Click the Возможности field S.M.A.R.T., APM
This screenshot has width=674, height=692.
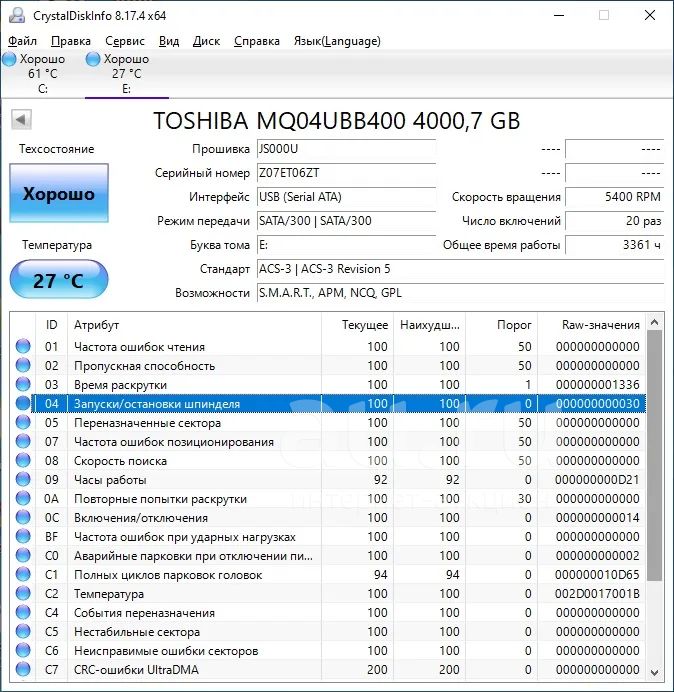point(460,292)
